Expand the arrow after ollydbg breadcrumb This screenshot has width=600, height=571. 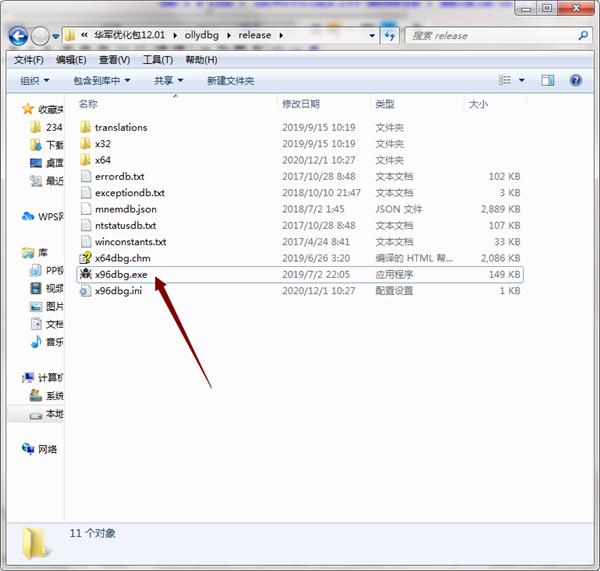pos(229,36)
